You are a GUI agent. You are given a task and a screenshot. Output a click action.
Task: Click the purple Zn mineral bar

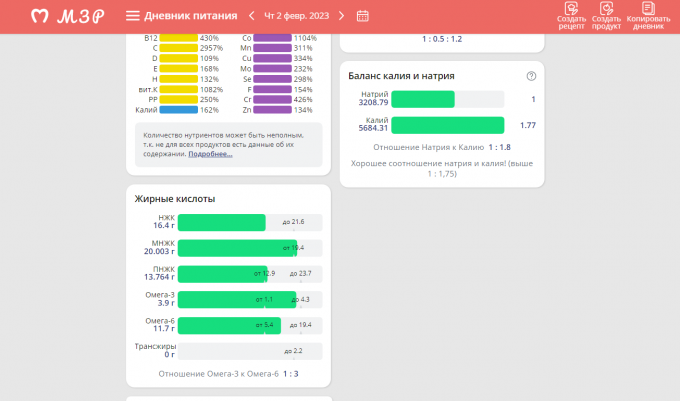272,110
